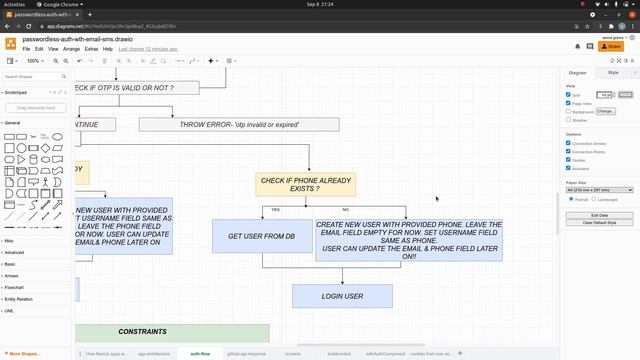Screen dimensions: 640x360
Task: Click Chrome reload page icon
Action: tap(28, 26)
